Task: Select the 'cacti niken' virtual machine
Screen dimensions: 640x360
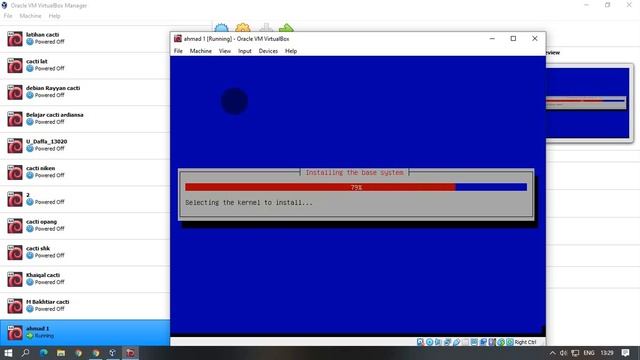Action: tap(85, 172)
